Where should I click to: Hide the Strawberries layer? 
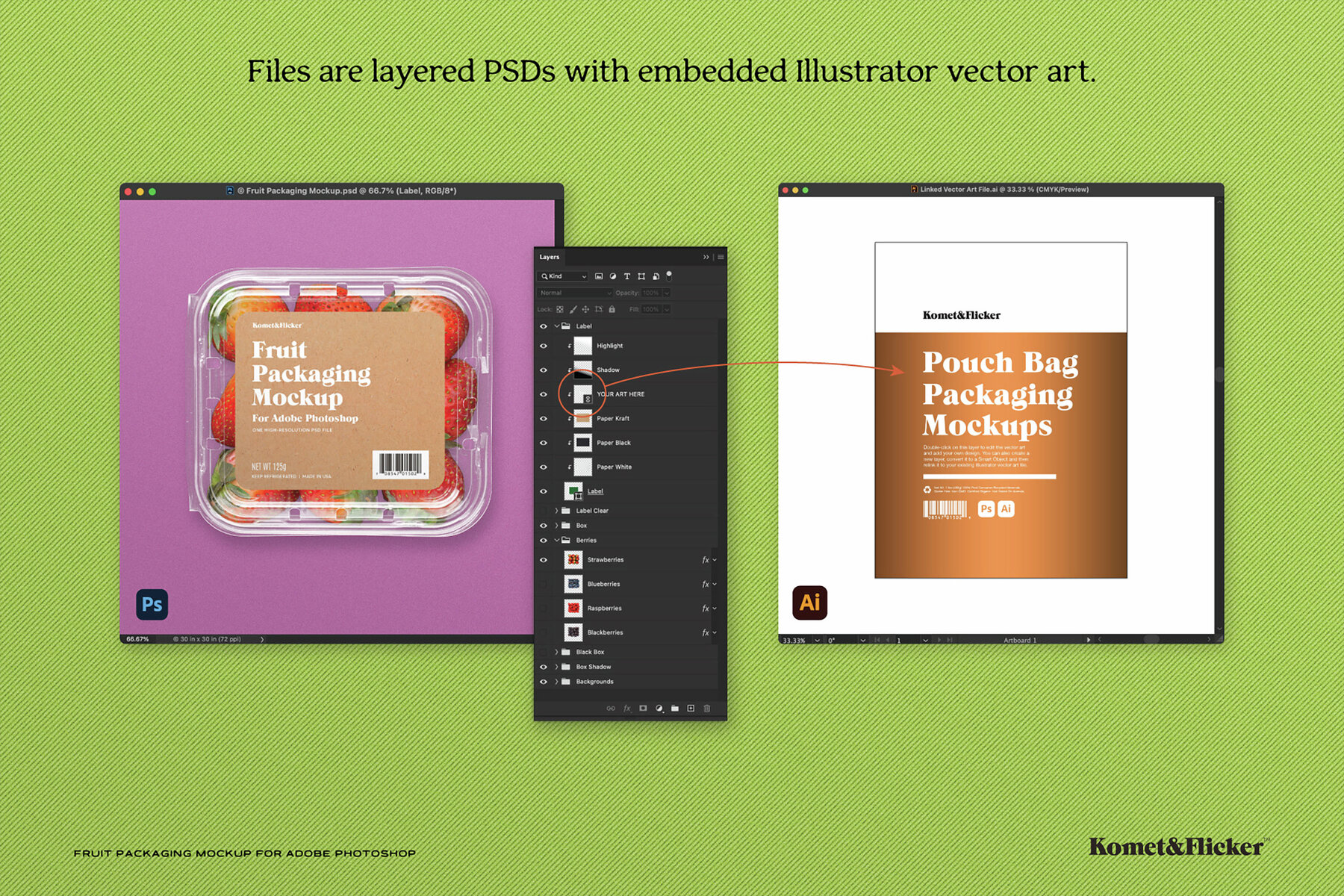(544, 559)
